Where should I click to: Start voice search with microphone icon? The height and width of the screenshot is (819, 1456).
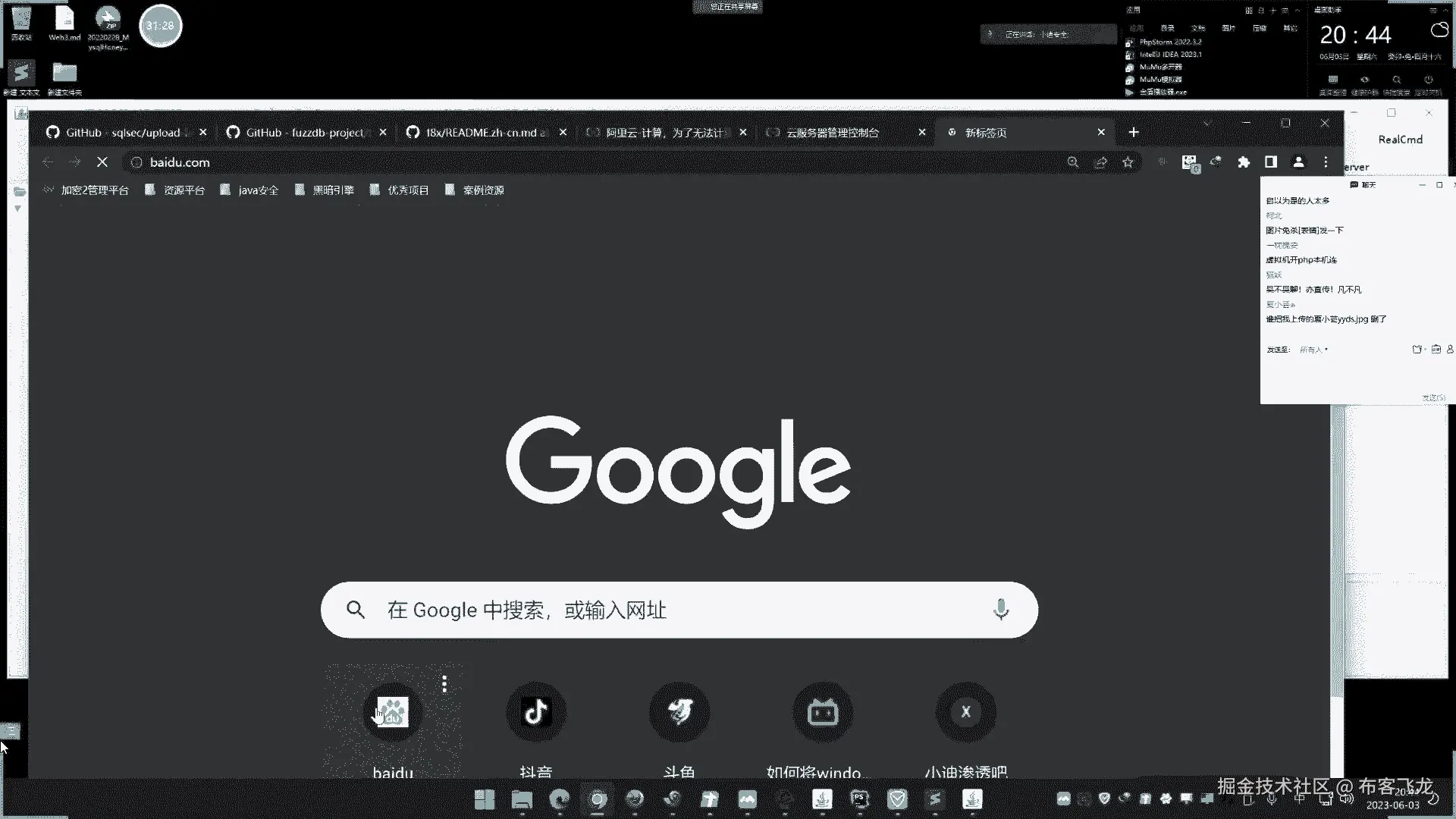tap(1001, 610)
